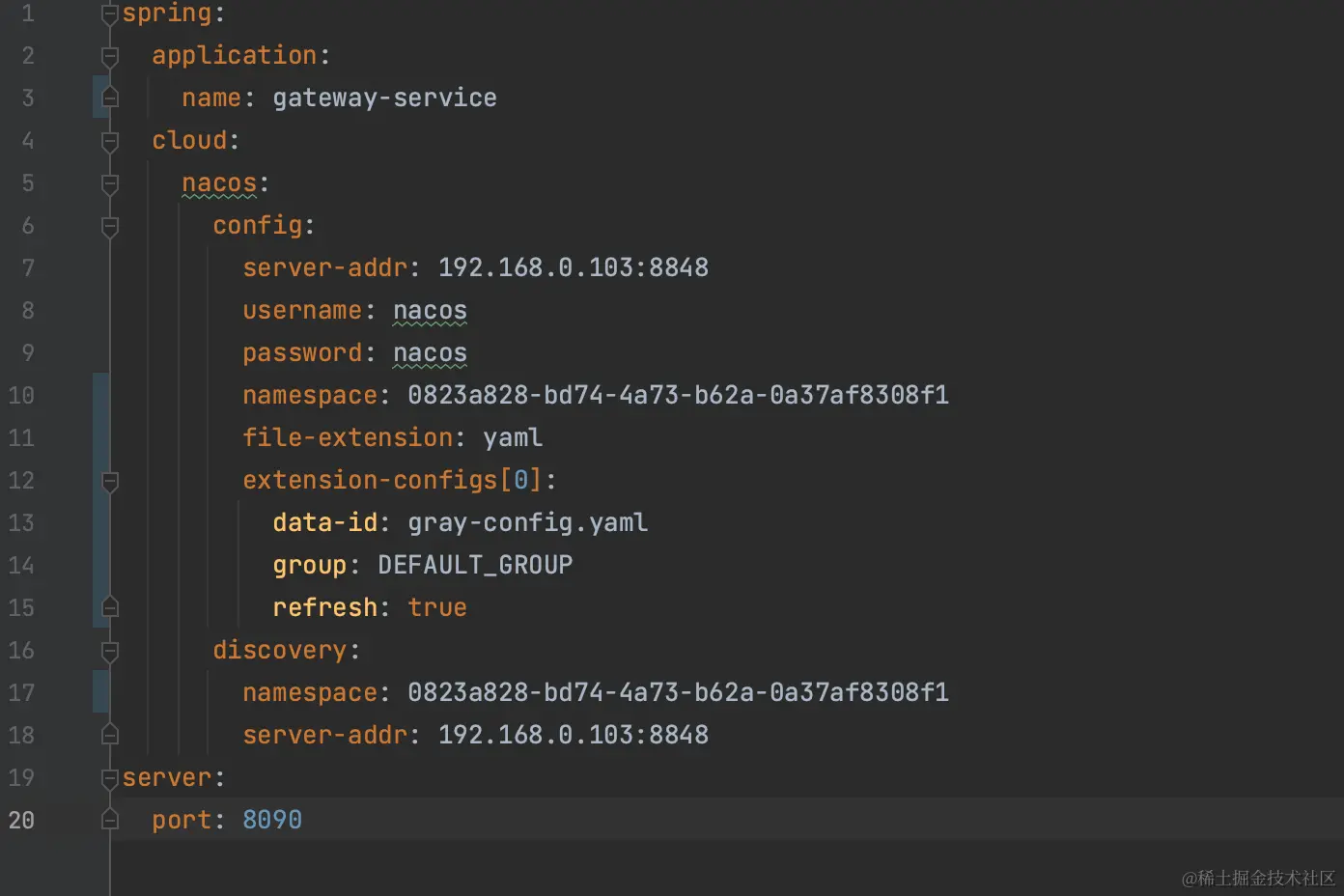This screenshot has width=1344, height=896.
Task: Click the file-extension yaml value
Action: pos(513,438)
